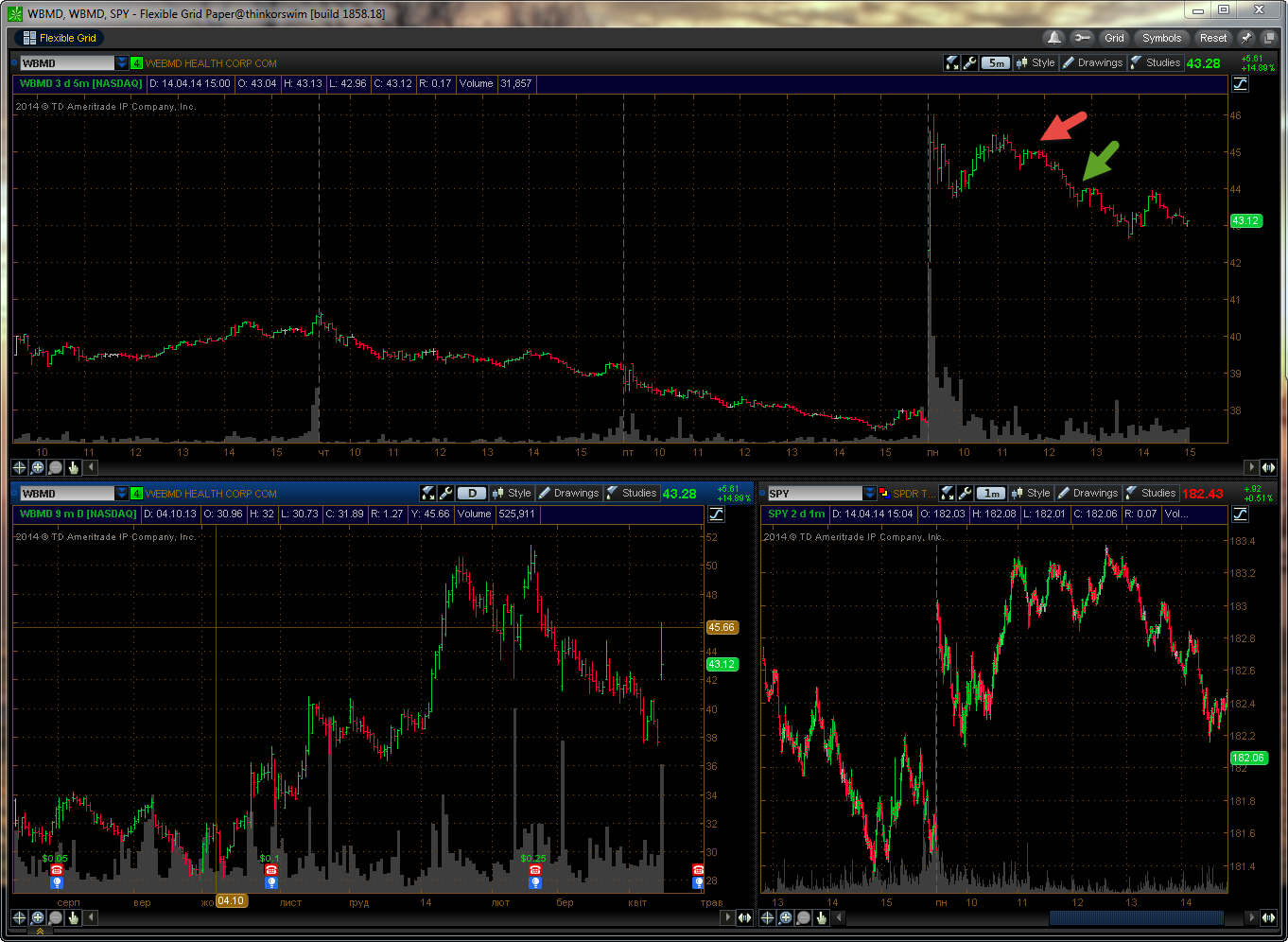Click the SPY chart horizontal scrollbar thumb
Viewport: 1288px width, 942px height.
(1136, 917)
